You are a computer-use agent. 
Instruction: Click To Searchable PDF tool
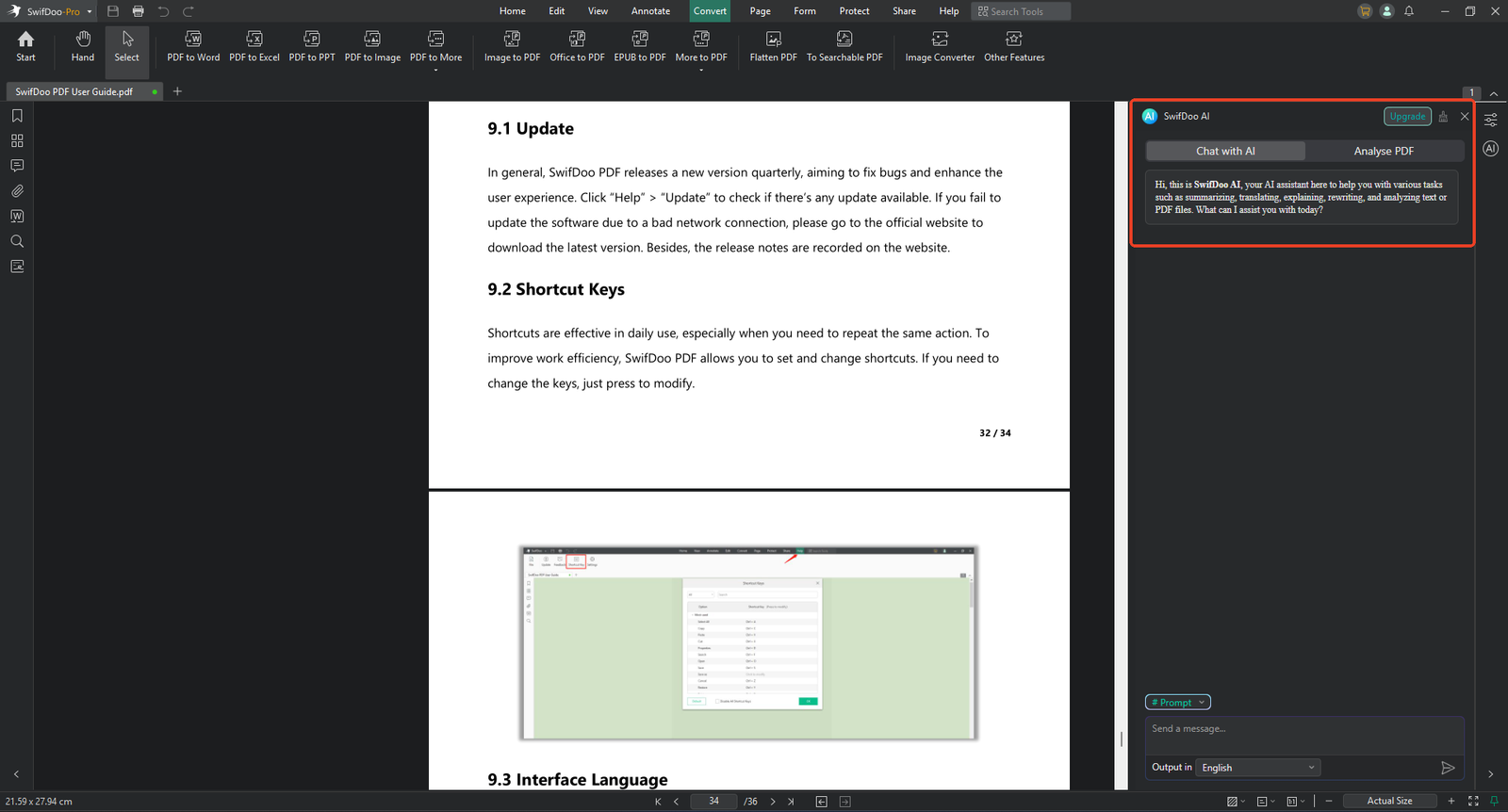(x=844, y=46)
